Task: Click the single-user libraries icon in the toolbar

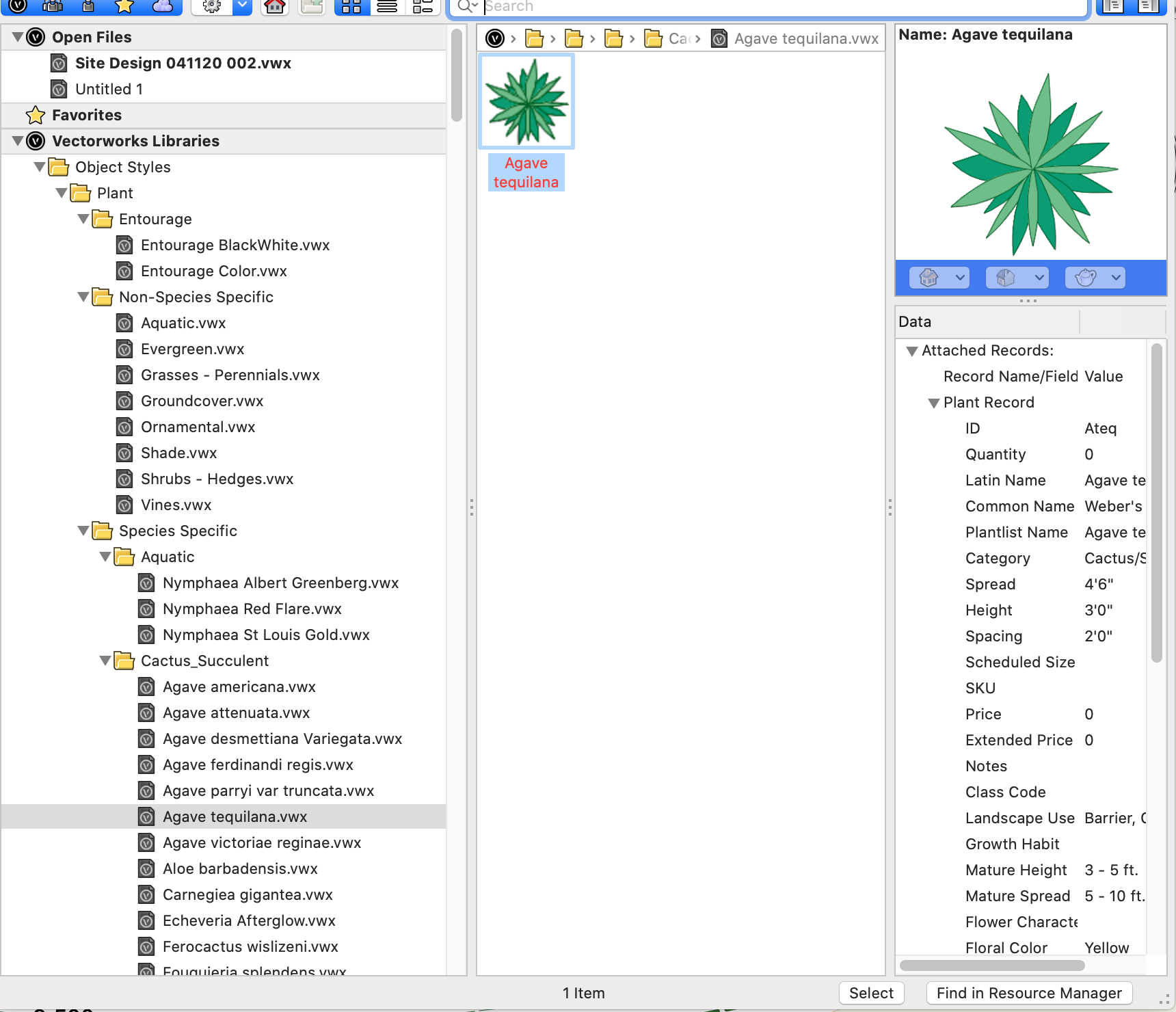Action: click(x=88, y=6)
